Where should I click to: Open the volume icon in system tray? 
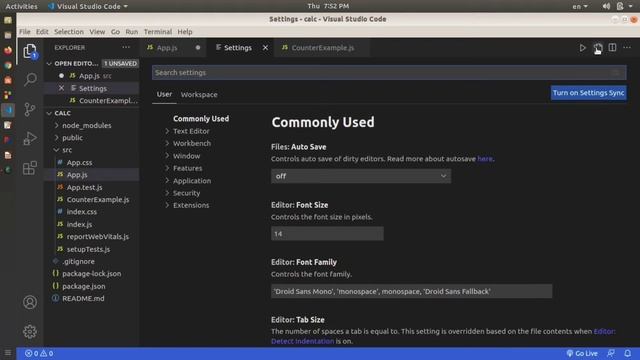click(606, 6)
